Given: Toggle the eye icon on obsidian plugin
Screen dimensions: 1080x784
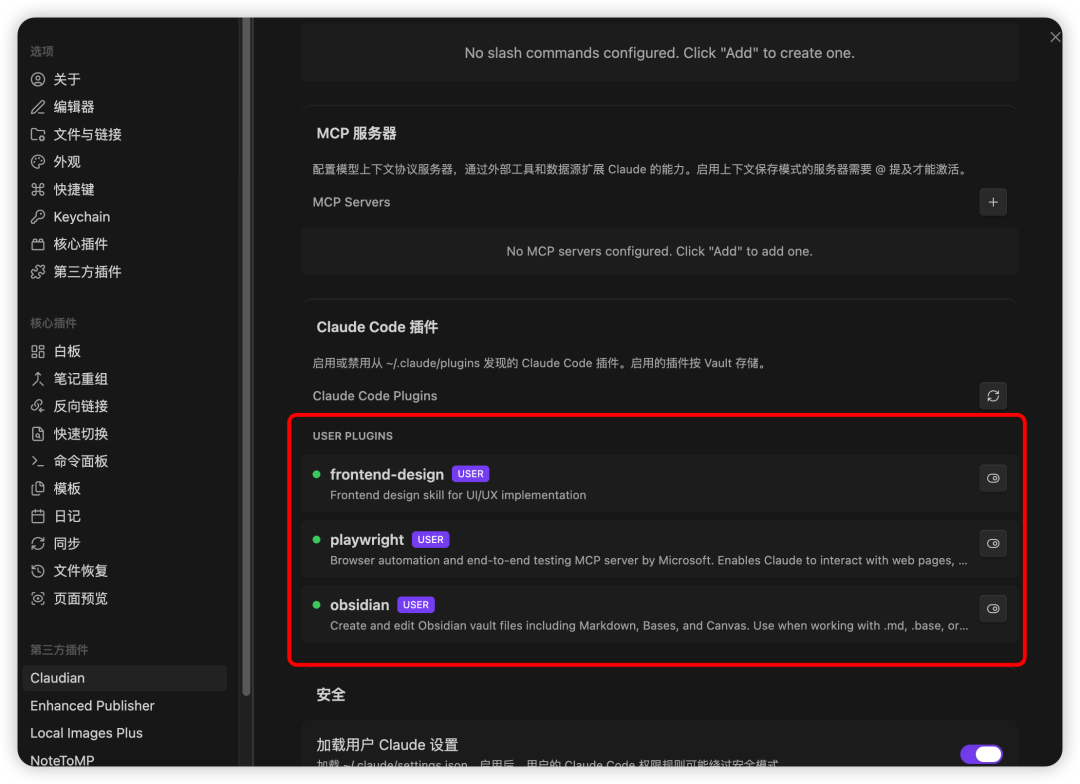Looking at the screenshot, I should [x=993, y=608].
